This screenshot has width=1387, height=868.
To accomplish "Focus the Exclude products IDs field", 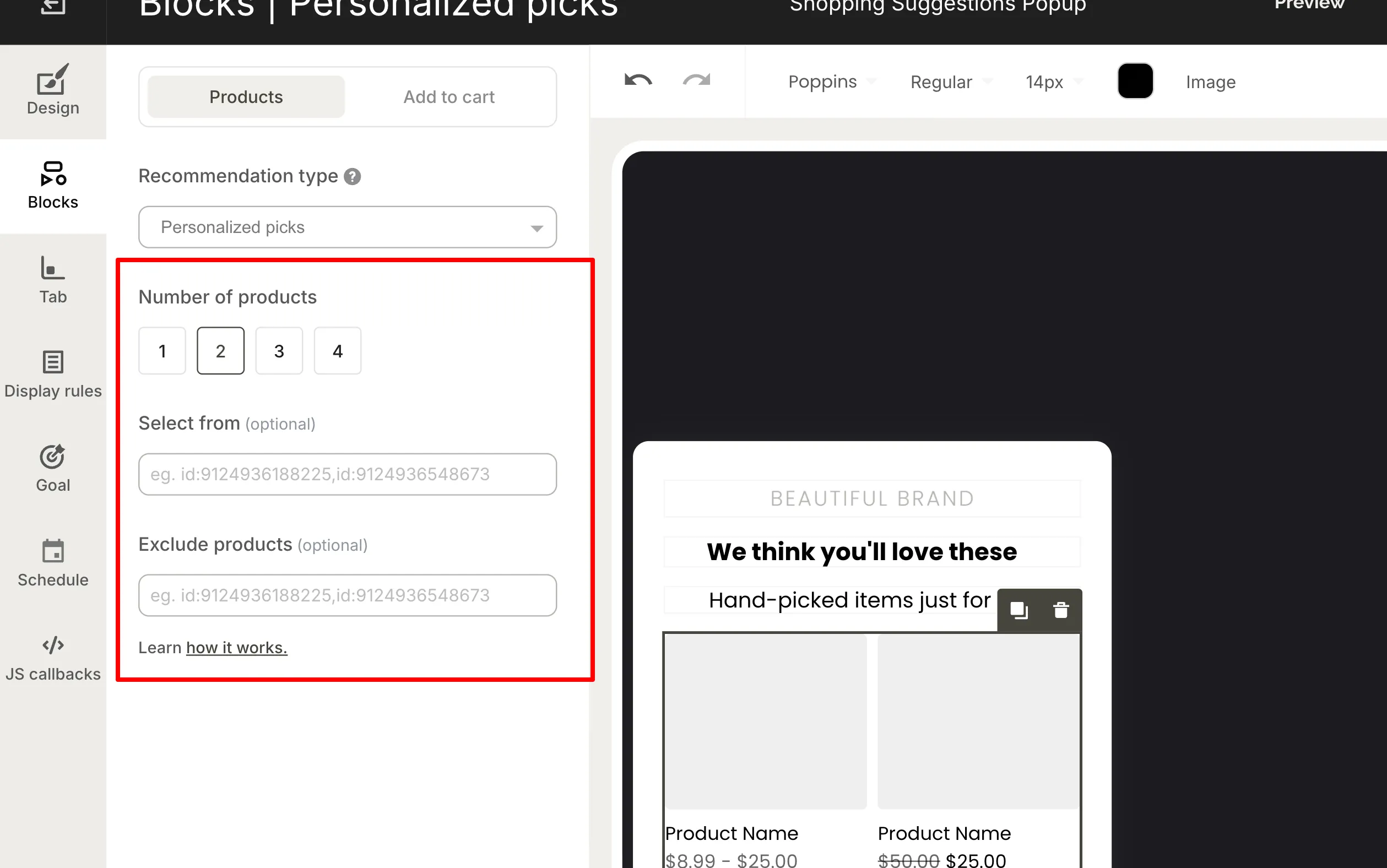I will (x=348, y=595).
